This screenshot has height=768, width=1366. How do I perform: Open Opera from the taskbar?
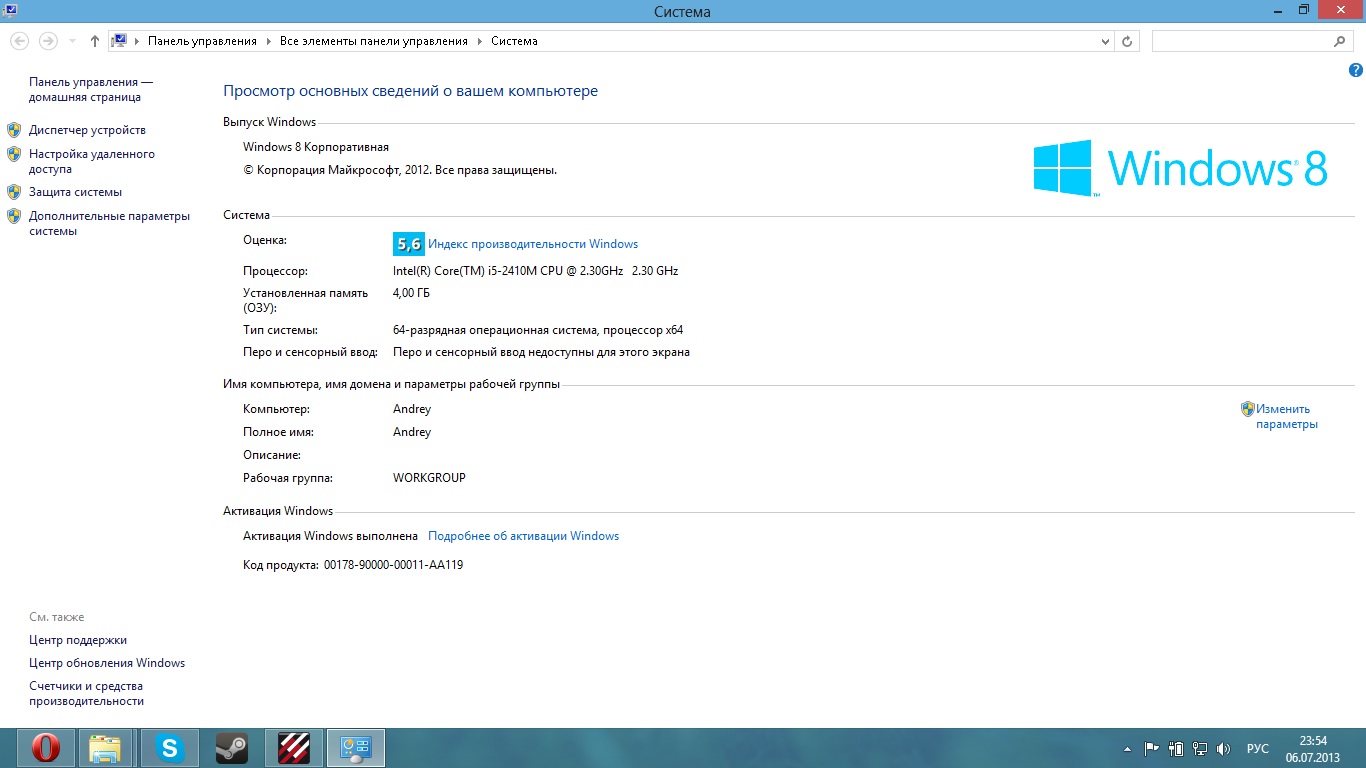coord(45,748)
